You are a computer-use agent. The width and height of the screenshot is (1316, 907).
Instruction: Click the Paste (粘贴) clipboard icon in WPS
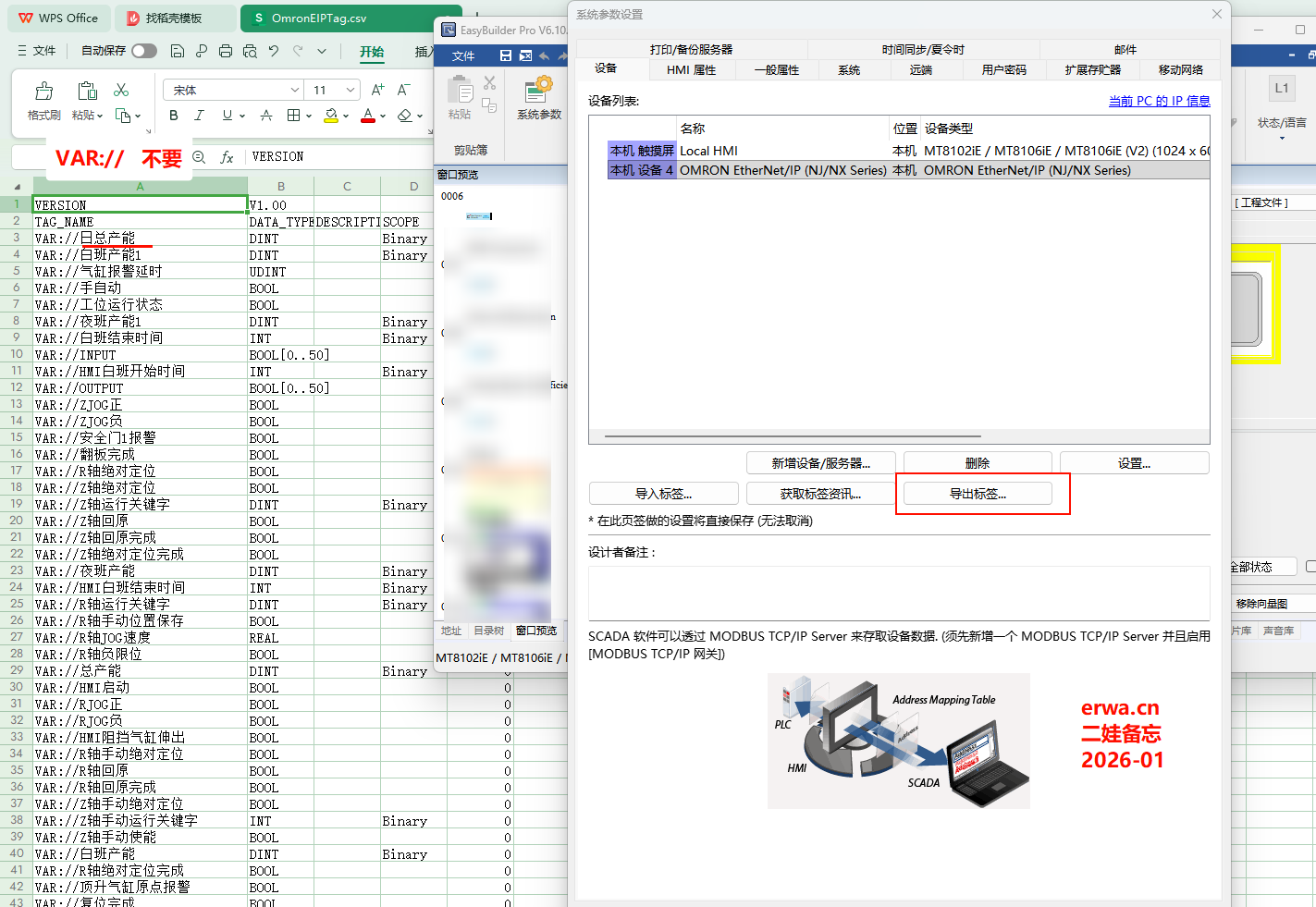(x=88, y=91)
